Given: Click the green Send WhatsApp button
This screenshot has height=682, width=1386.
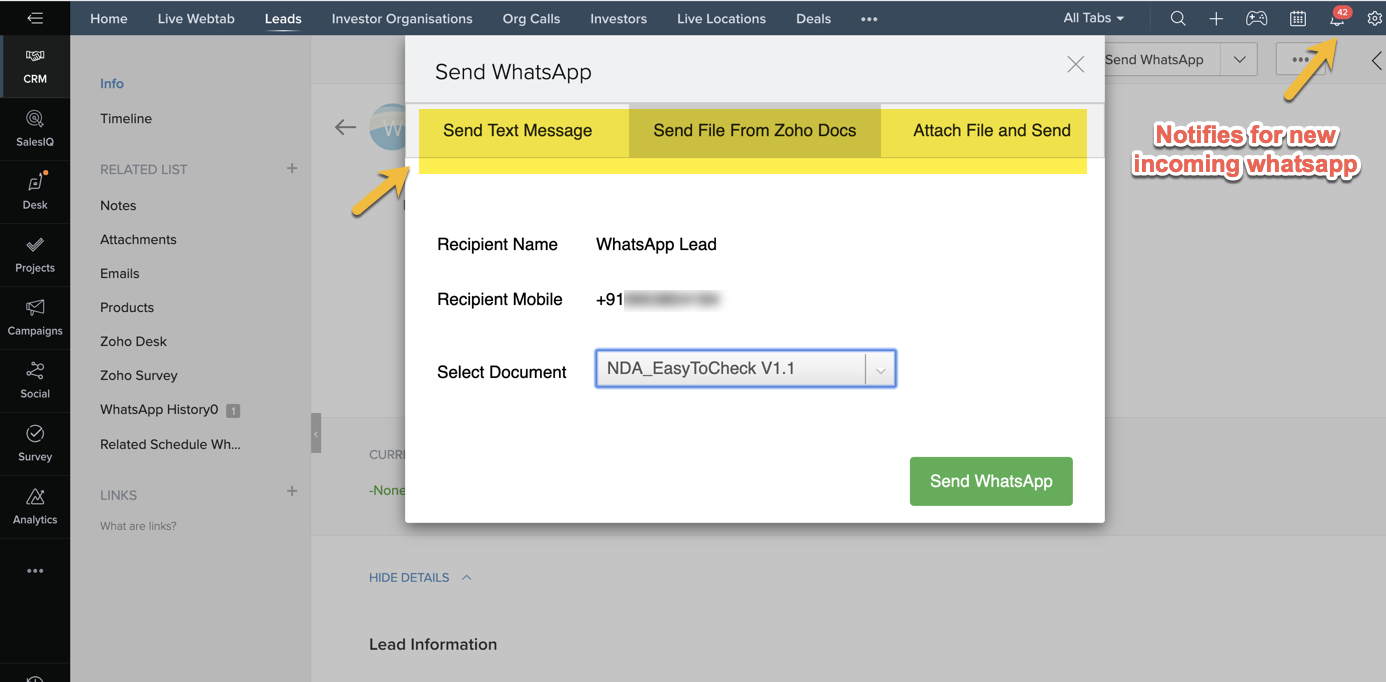Looking at the screenshot, I should [990, 481].
